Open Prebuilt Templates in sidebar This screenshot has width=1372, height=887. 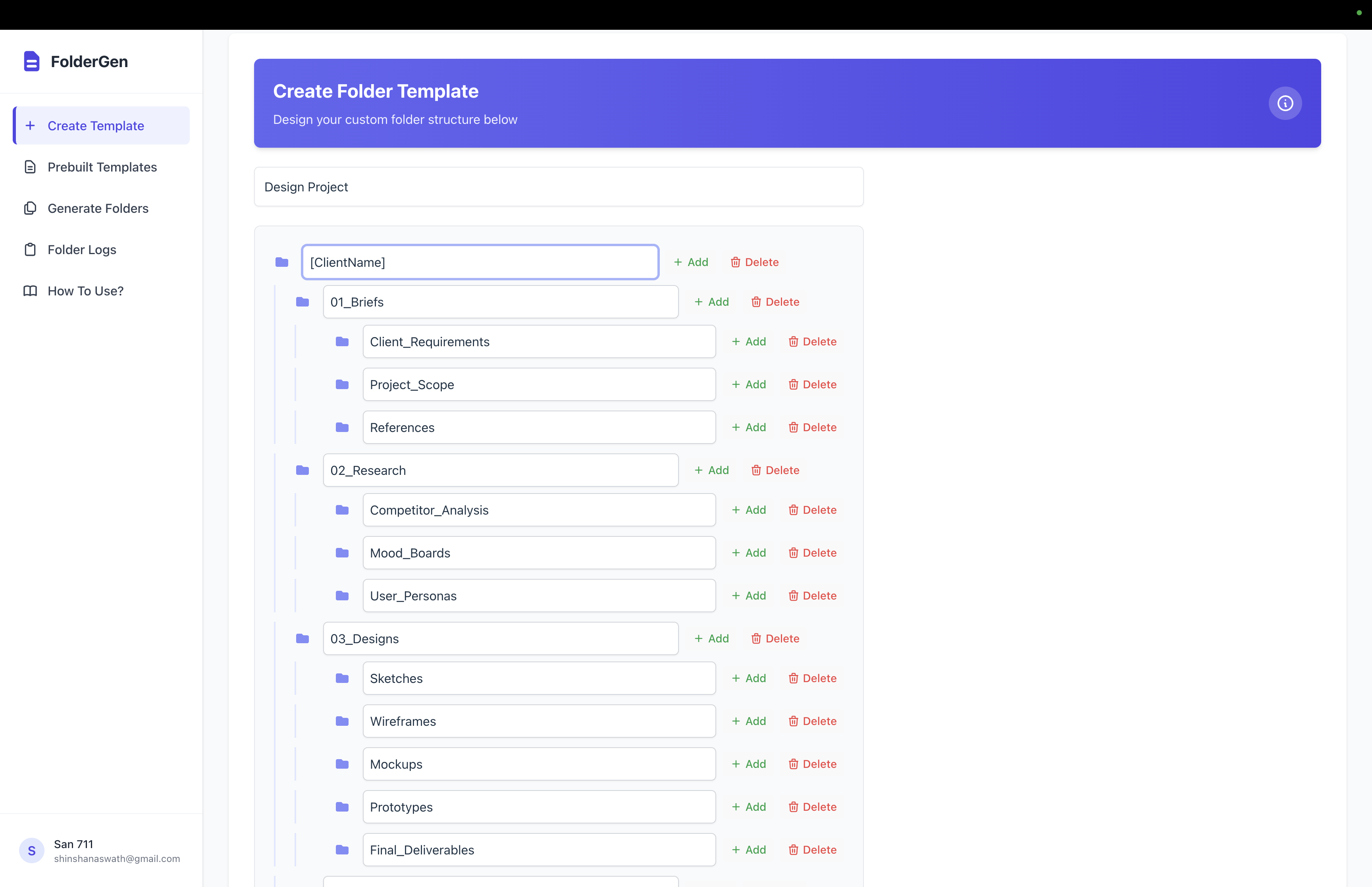[102, 167]
